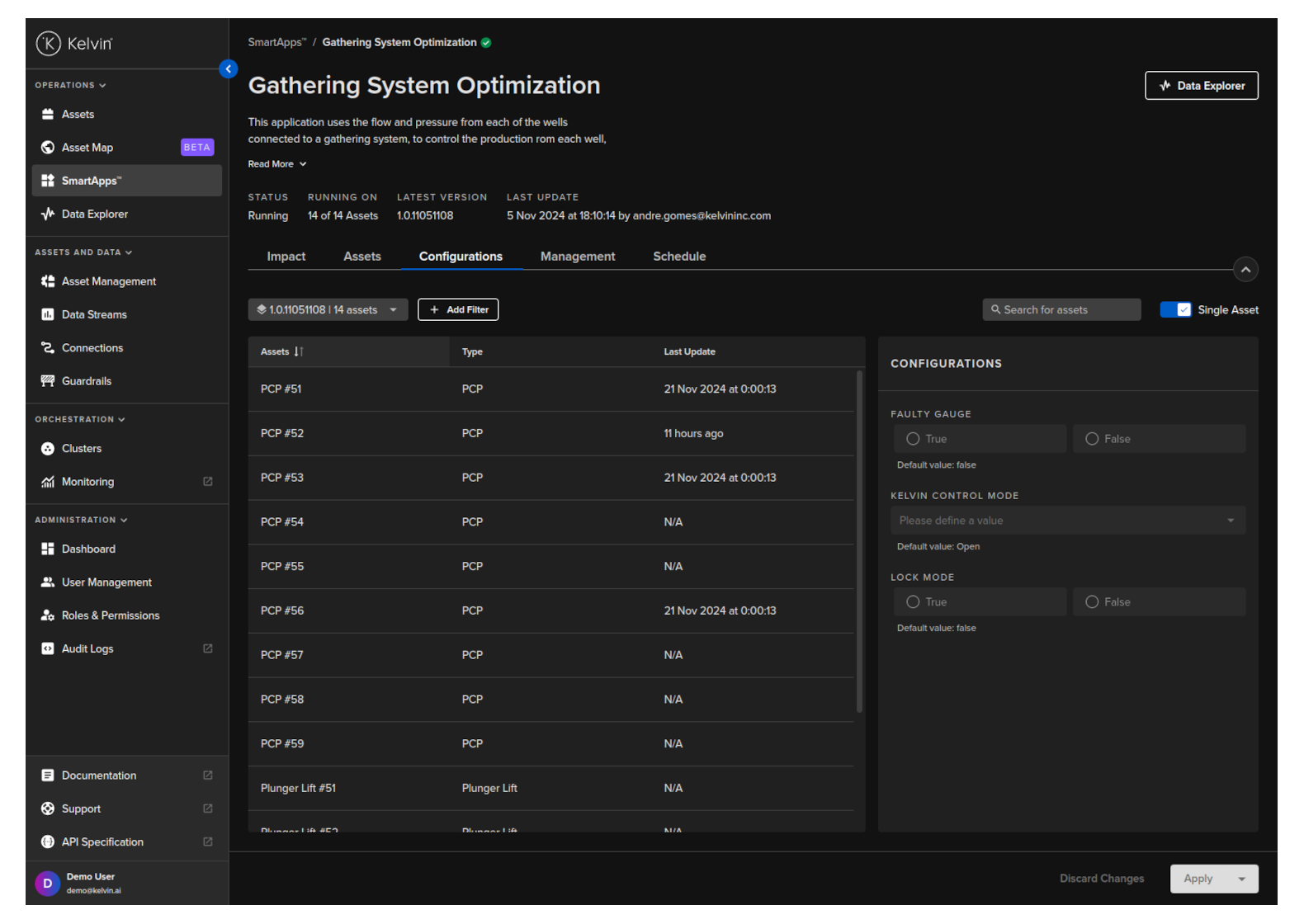Click the Roles & Permissions icon
1304x924 pixels.
tap(48, 615)
